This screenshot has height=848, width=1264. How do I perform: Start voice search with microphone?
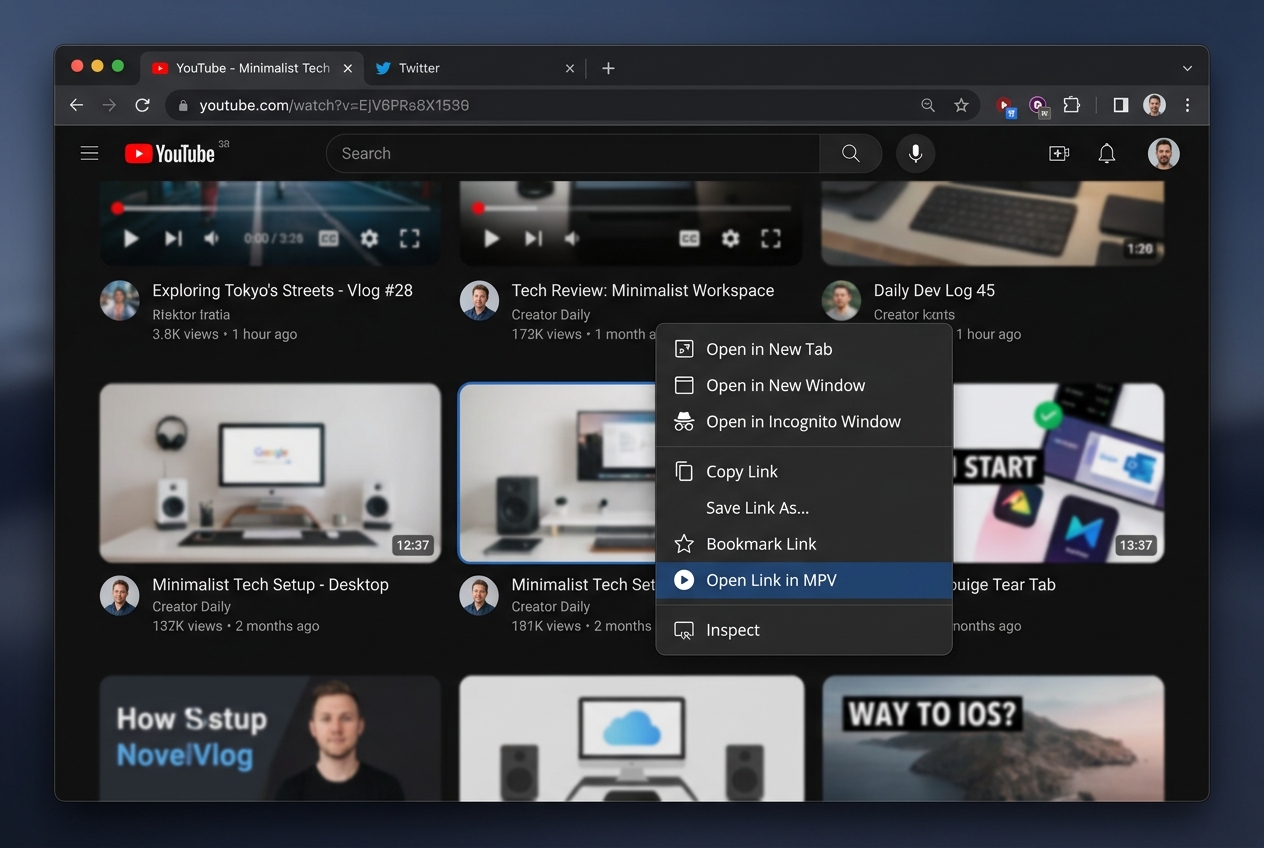coord(915,153)
